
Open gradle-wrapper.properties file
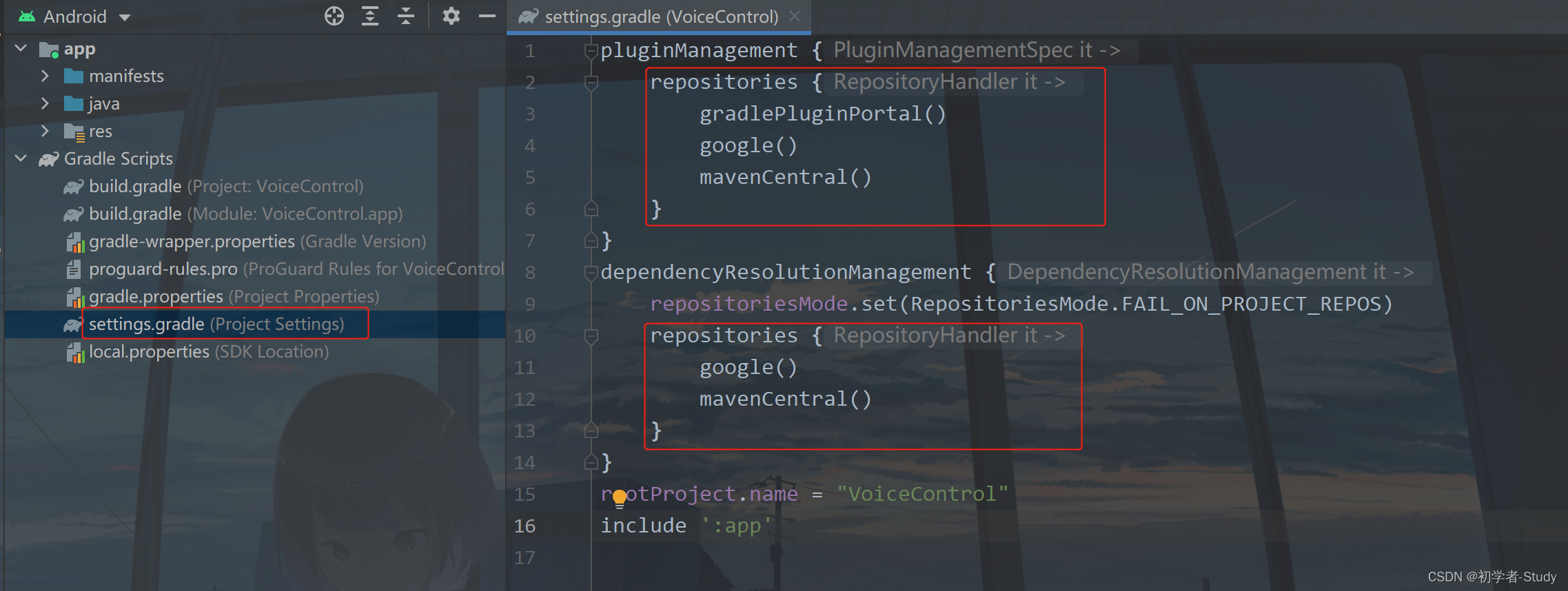246,241
